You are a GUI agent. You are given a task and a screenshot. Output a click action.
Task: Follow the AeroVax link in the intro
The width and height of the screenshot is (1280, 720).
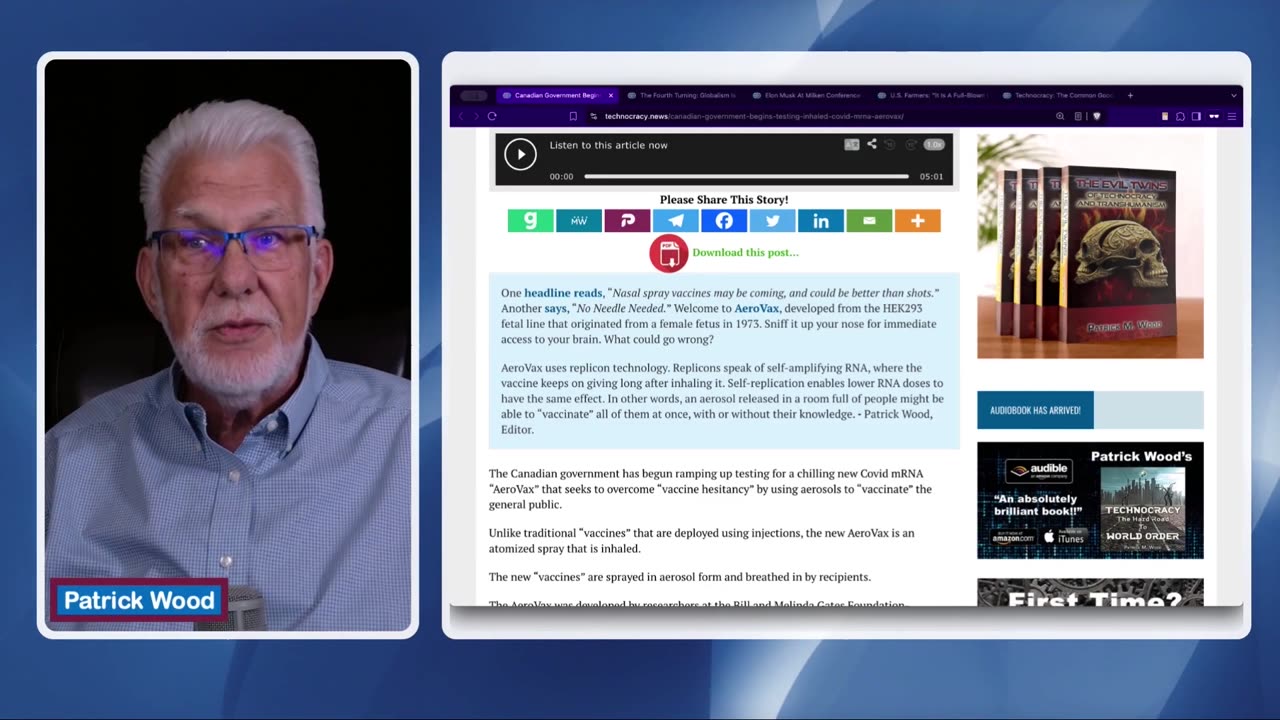[756, 309]
